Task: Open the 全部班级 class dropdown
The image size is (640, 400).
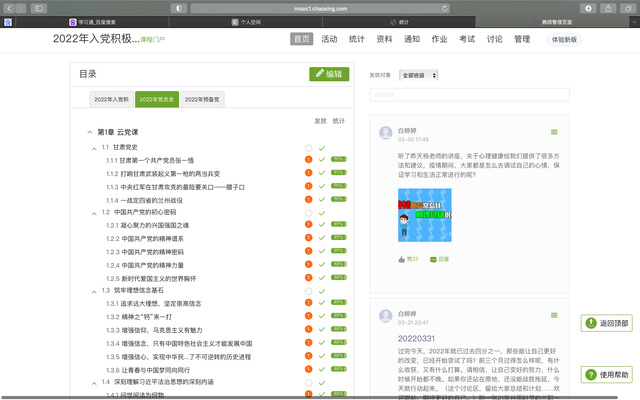Action: pos(418,75)
